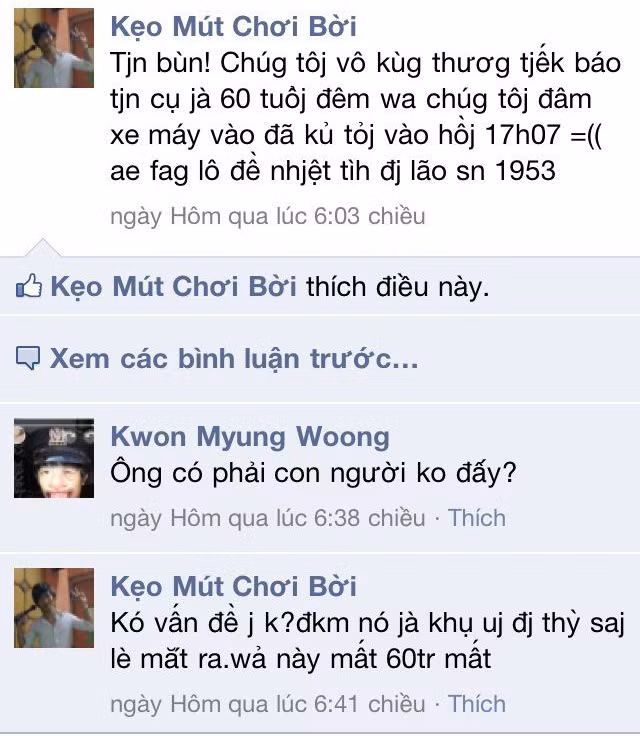Viewport: 640px width, 736px height.
Task: Click the speech bubble comment icon
Action: (x=28, y=358)
